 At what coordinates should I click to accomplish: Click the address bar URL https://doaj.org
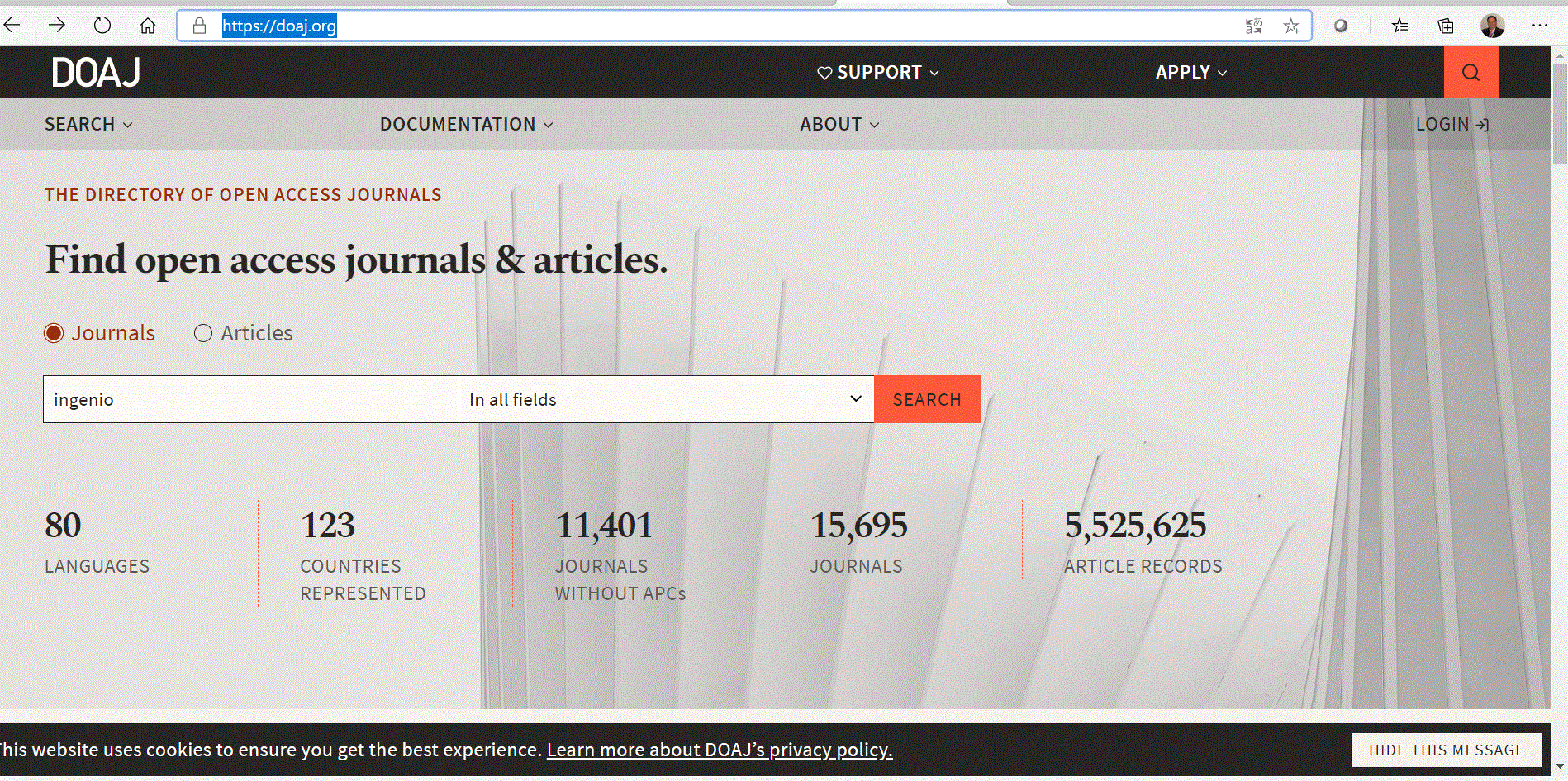[x=279, y=26]
